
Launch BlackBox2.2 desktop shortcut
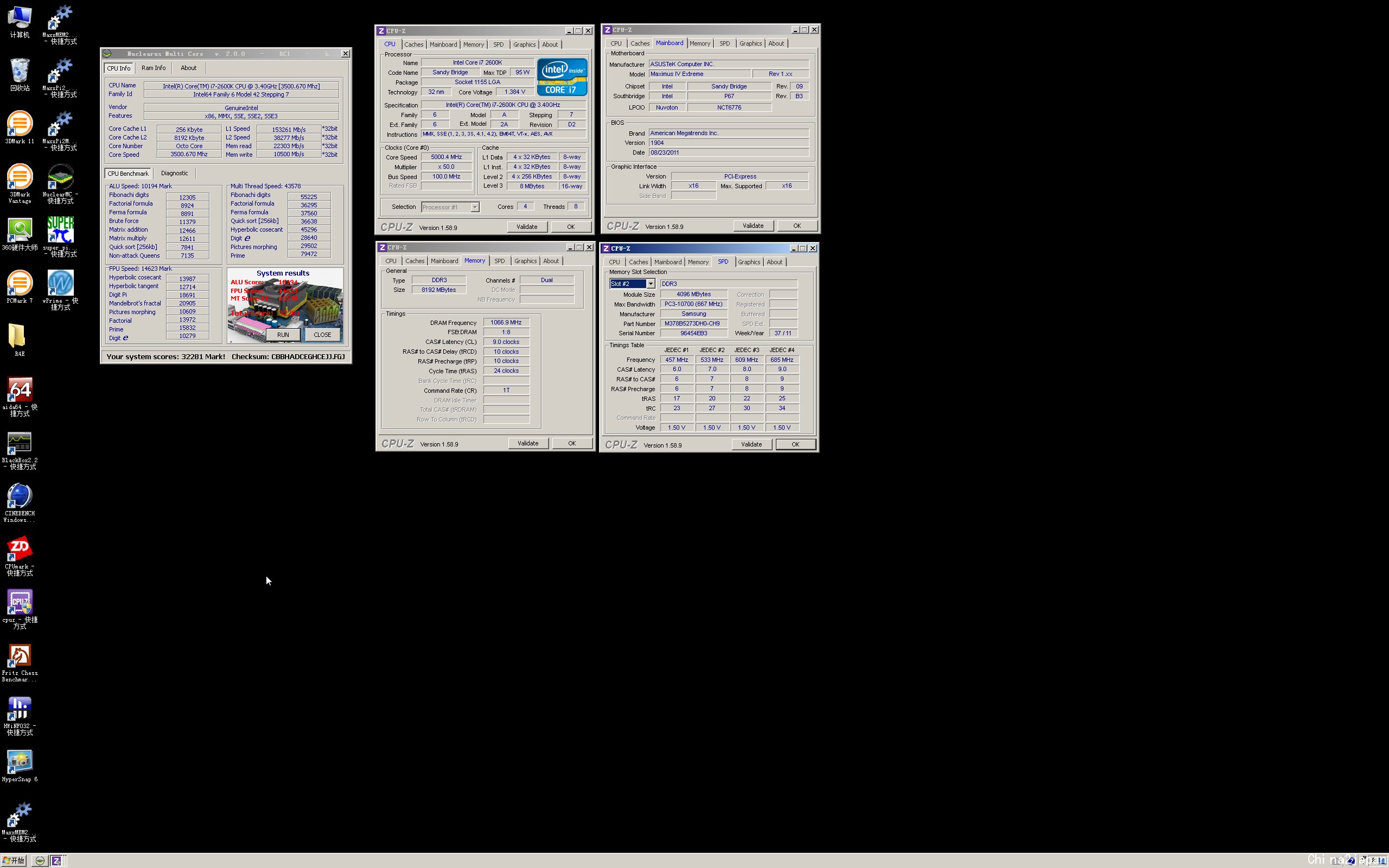20,450
